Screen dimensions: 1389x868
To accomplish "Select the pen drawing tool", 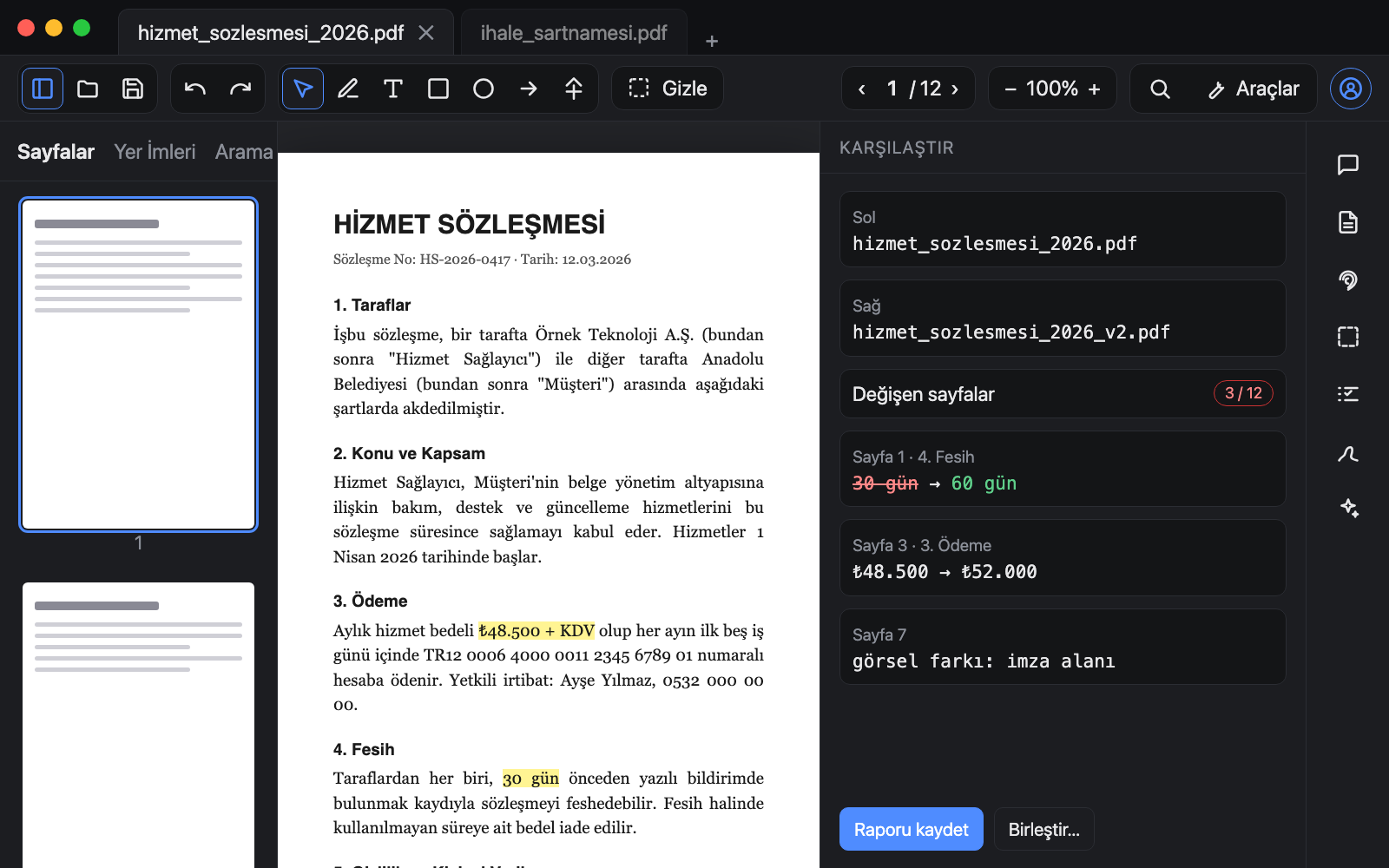I will pos(348,89).
